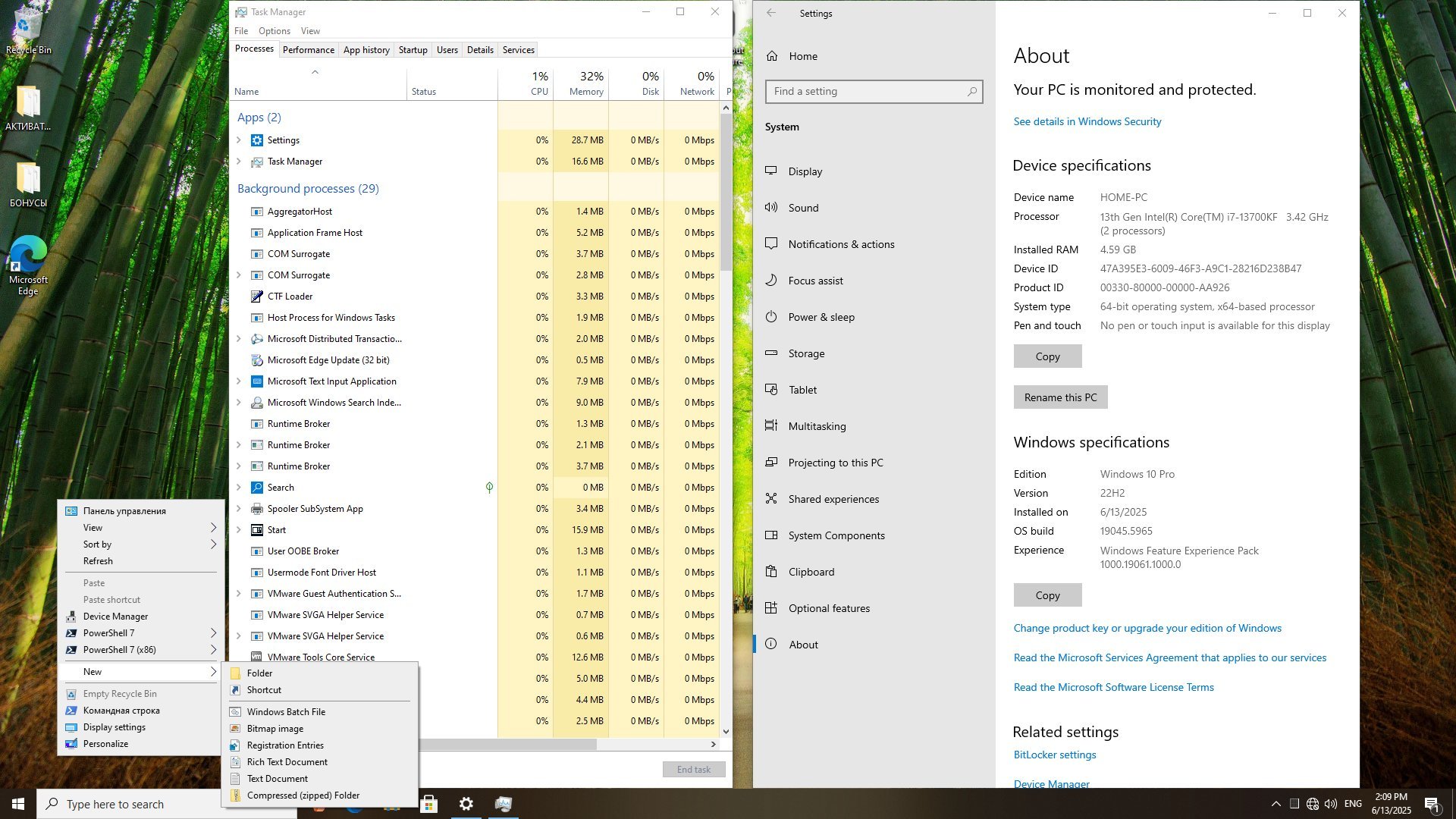Expand the Search process row
This screenshot has height=819, width=1456.
tap(239, 488)
